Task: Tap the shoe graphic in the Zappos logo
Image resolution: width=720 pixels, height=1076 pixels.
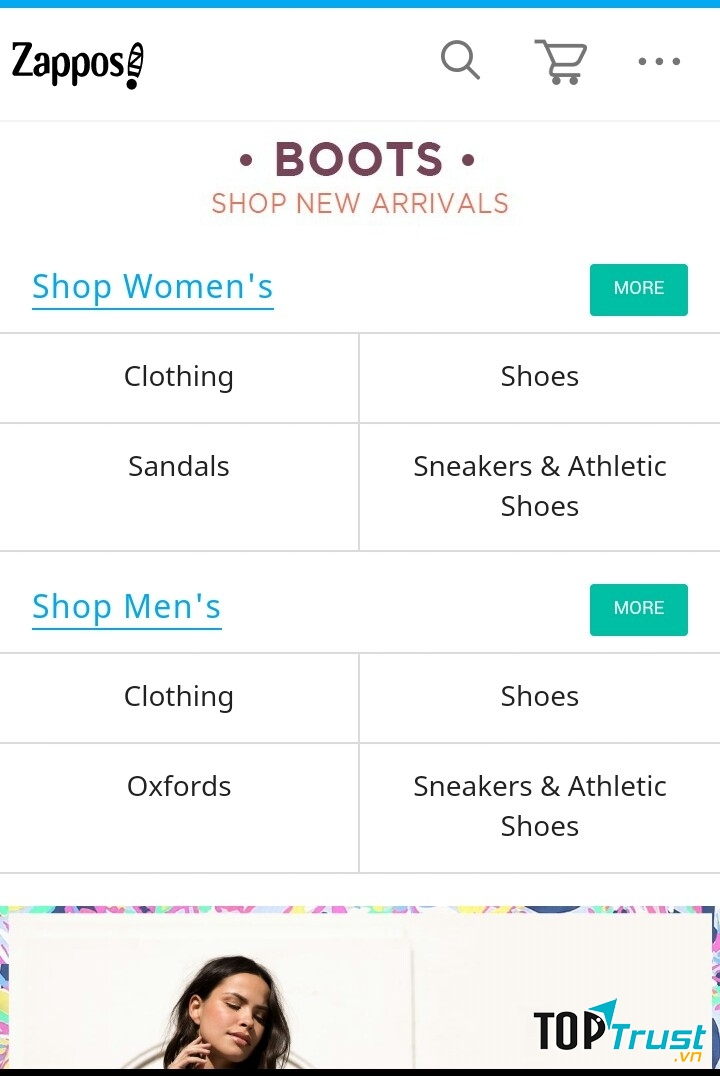Action: click(135, 62)
